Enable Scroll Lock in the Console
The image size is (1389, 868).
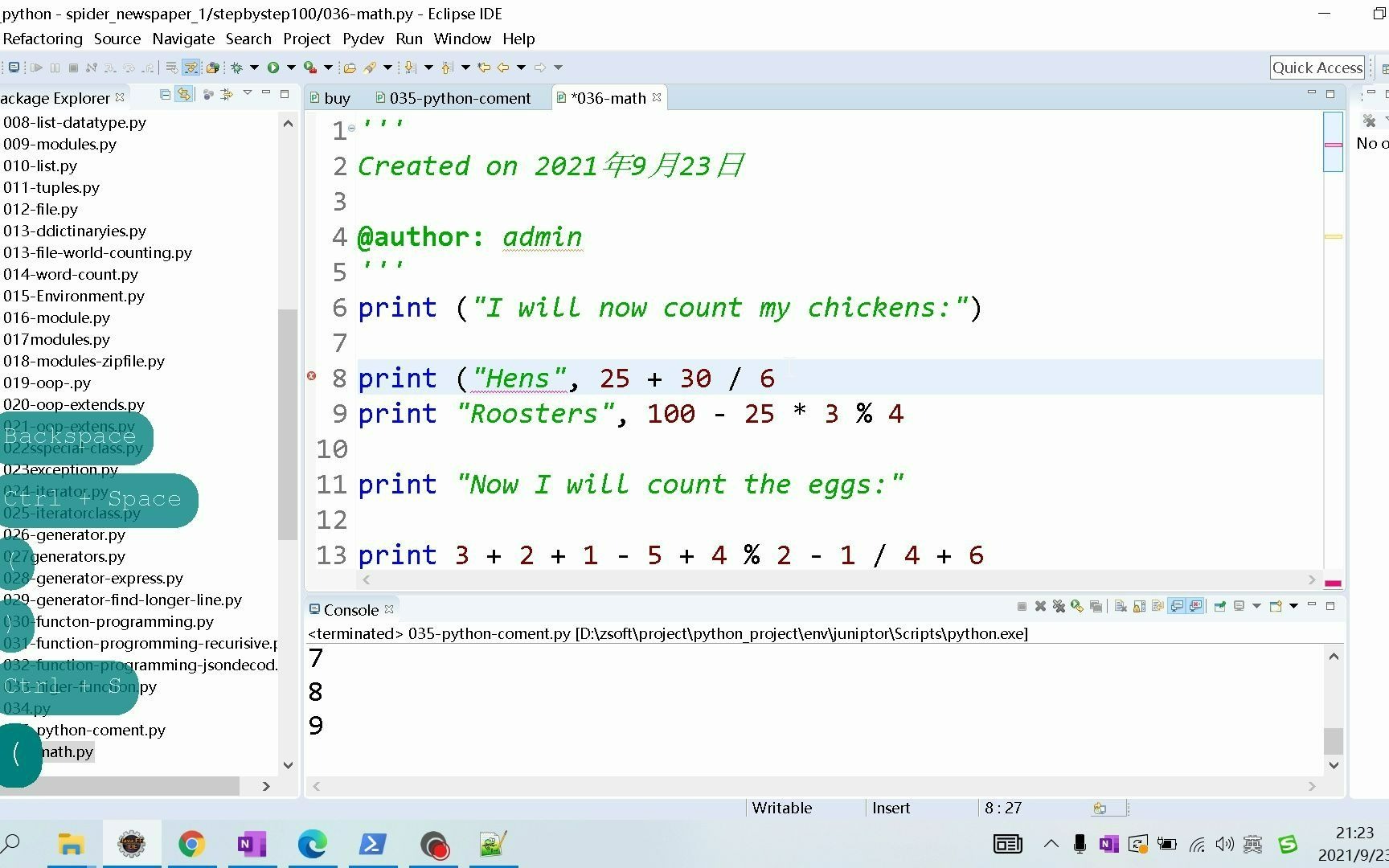(x=1137, y=606)
